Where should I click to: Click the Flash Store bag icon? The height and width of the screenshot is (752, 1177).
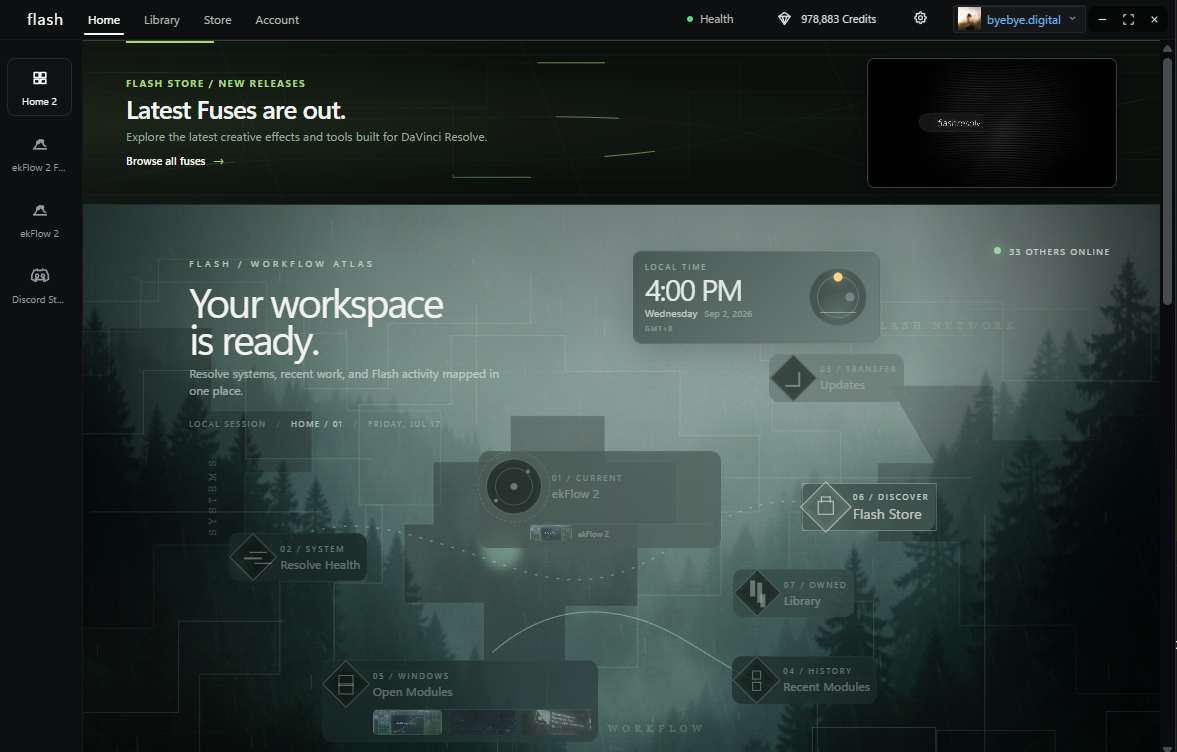pos(825,507)
